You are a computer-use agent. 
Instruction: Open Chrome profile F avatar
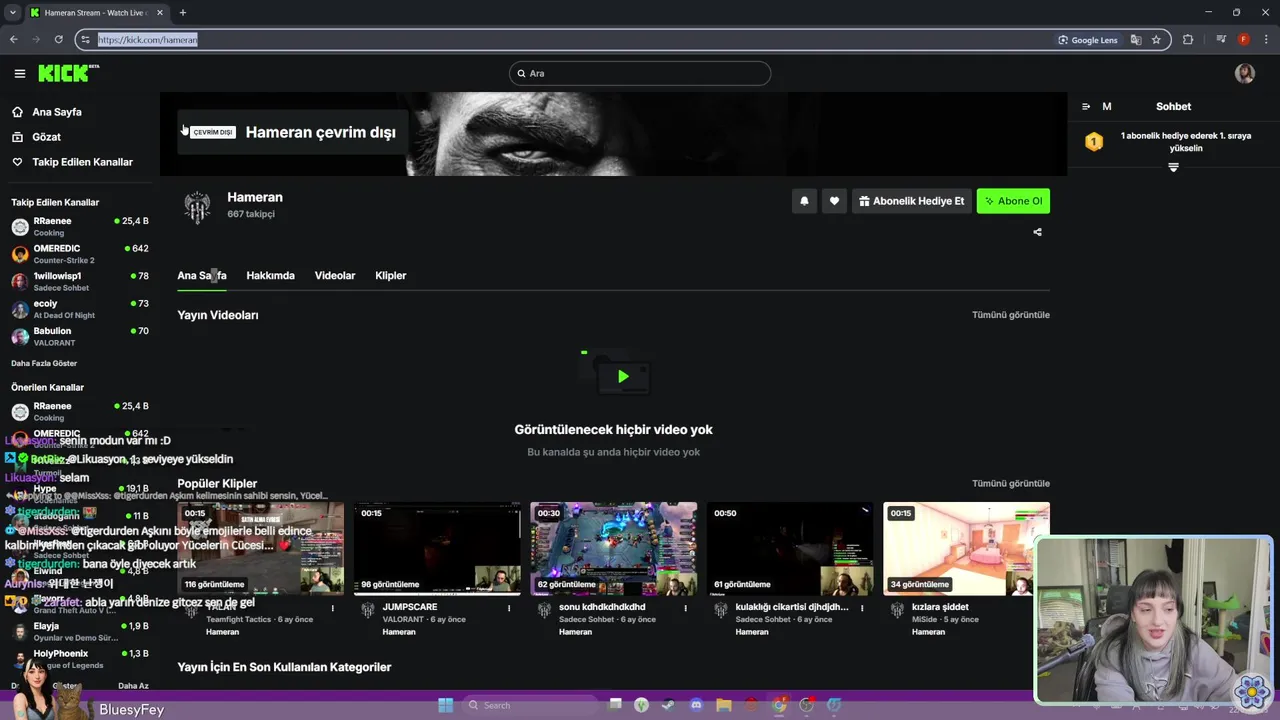point(1243,40)
